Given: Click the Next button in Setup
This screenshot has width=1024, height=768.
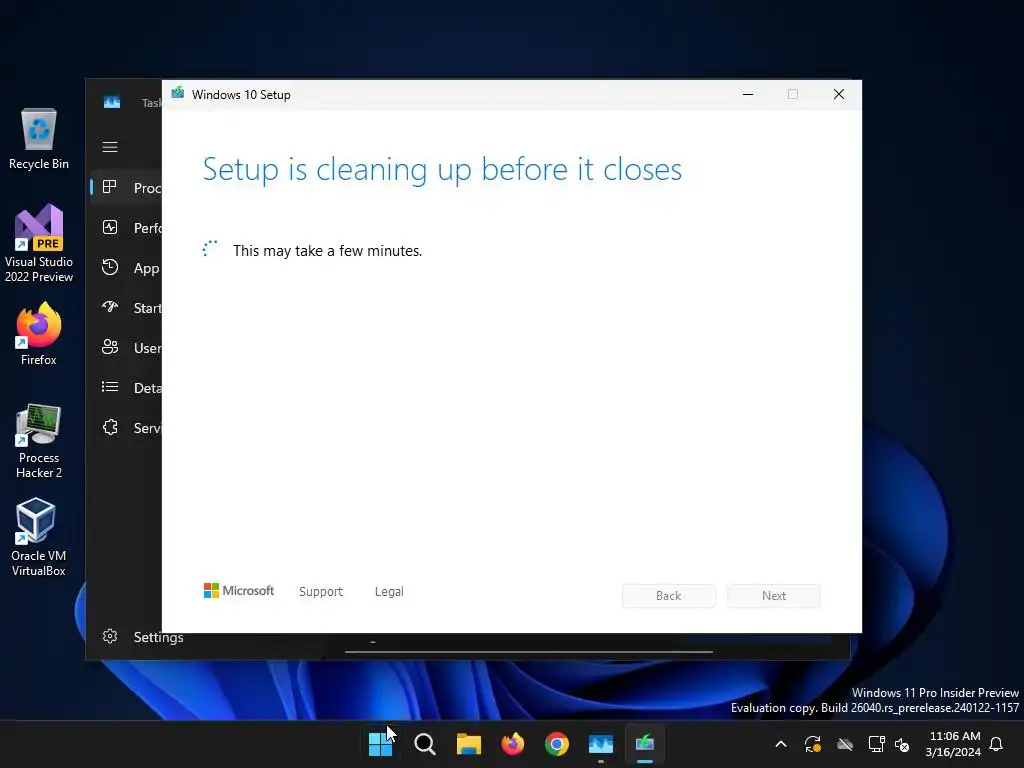Looking at the screenshot, I should [774, 596].
